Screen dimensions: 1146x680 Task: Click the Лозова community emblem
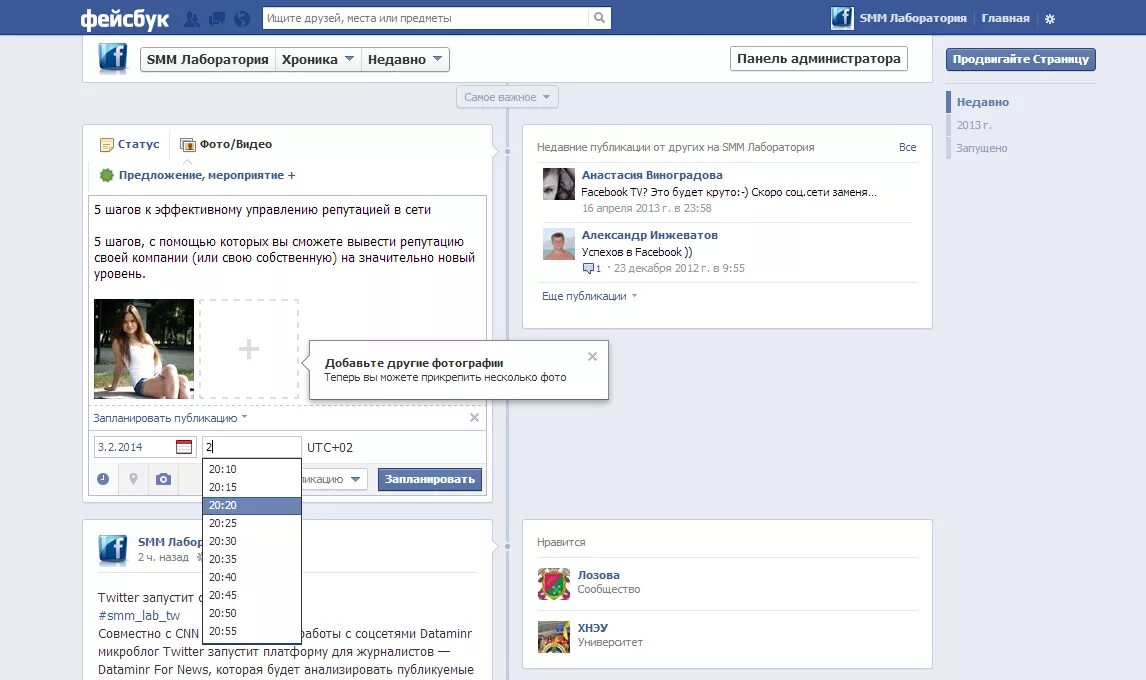tap(553, 583)
